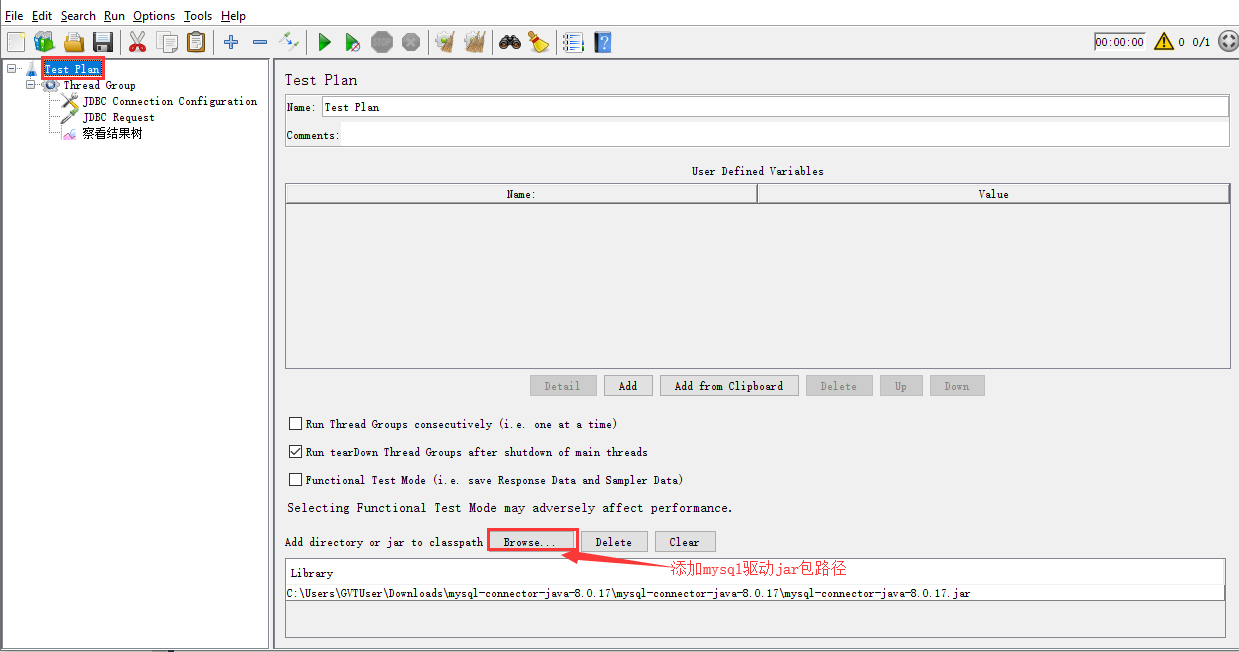The width and height of the screenshot is (1239, 652).
Task: Start test with no pauses
Action: (353, 42)
